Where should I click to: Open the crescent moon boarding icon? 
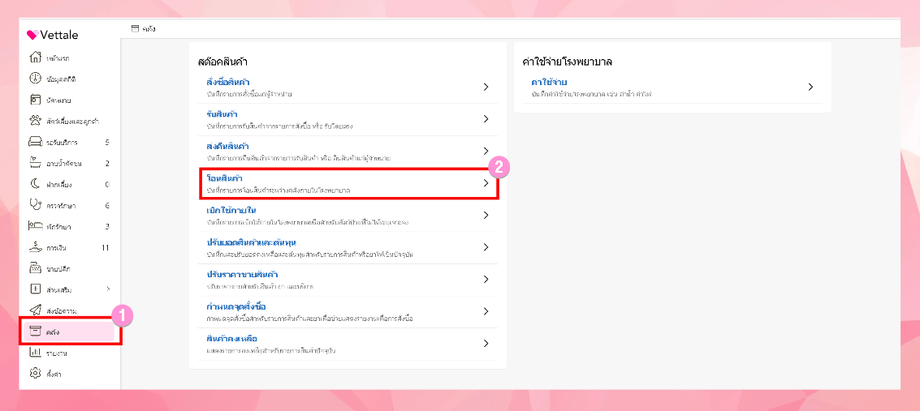[x=35, y=184]
